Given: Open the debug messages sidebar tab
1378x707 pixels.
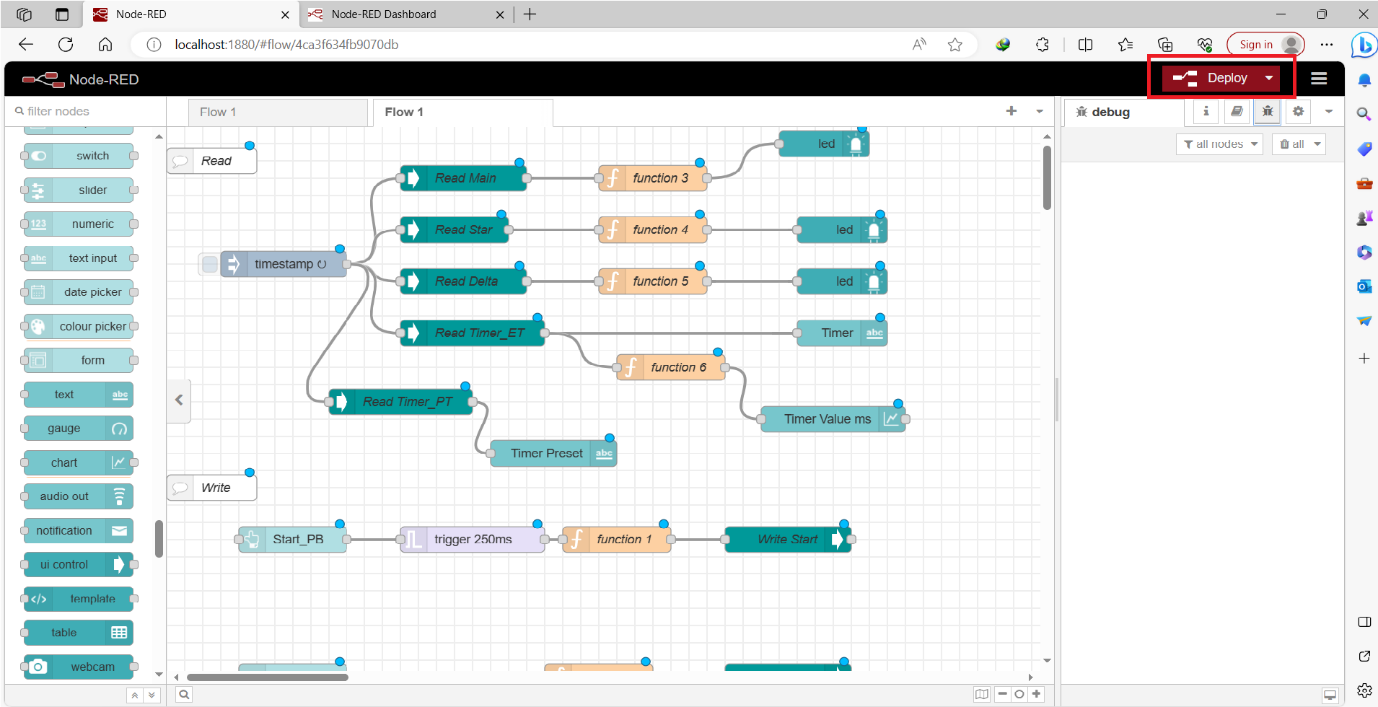Looking at the screenshot, I should coord(1267,111).
